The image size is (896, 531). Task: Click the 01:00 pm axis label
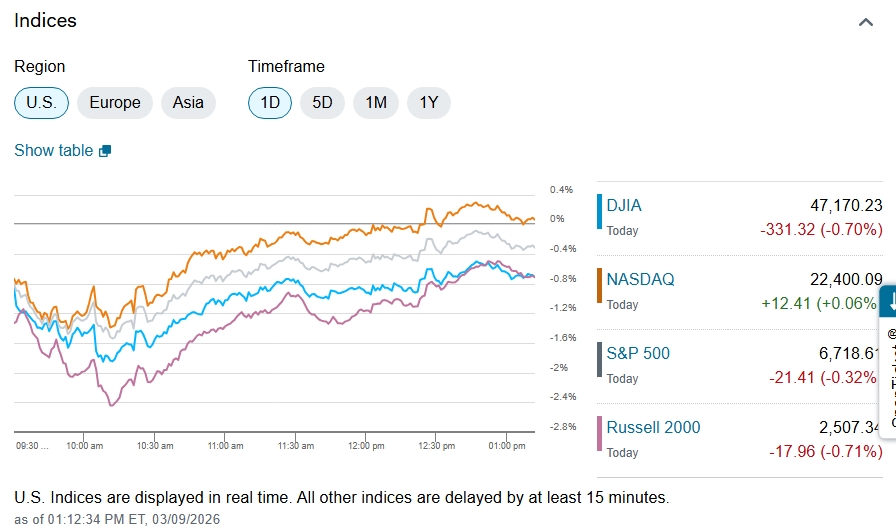(507, 446)
